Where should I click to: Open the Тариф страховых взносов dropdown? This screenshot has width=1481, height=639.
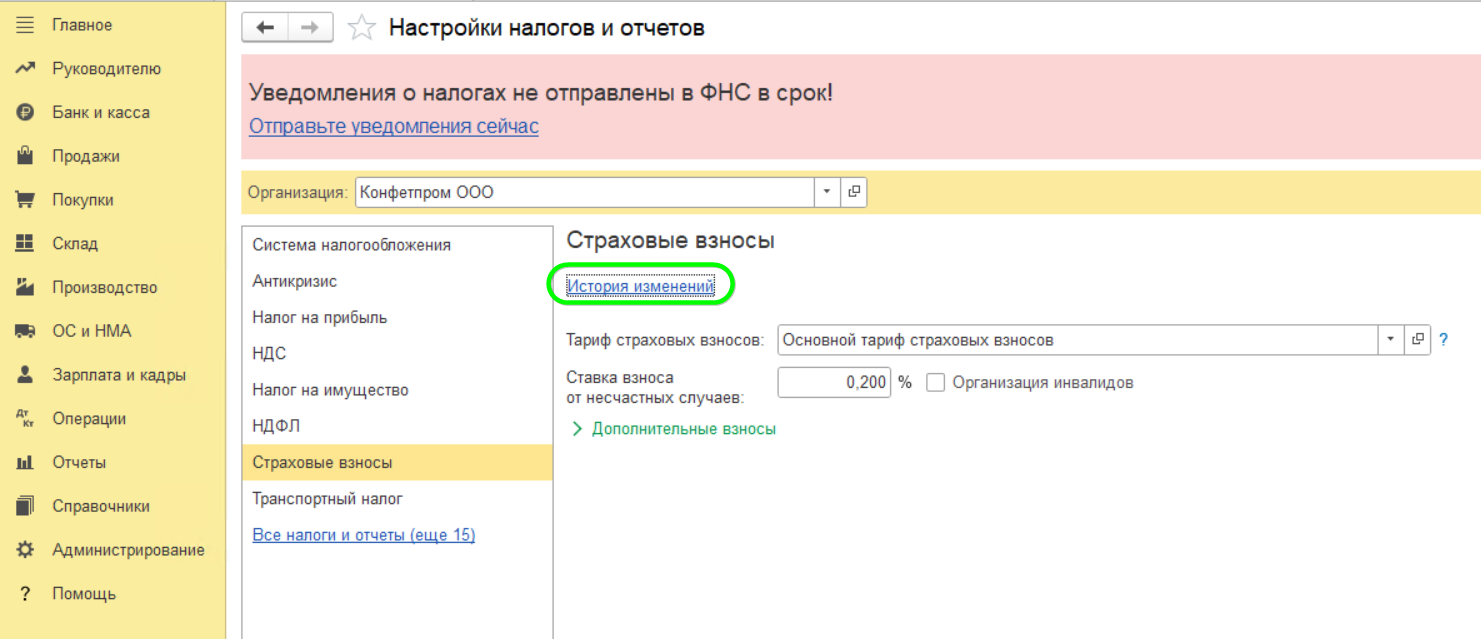tap(1390, 340)
